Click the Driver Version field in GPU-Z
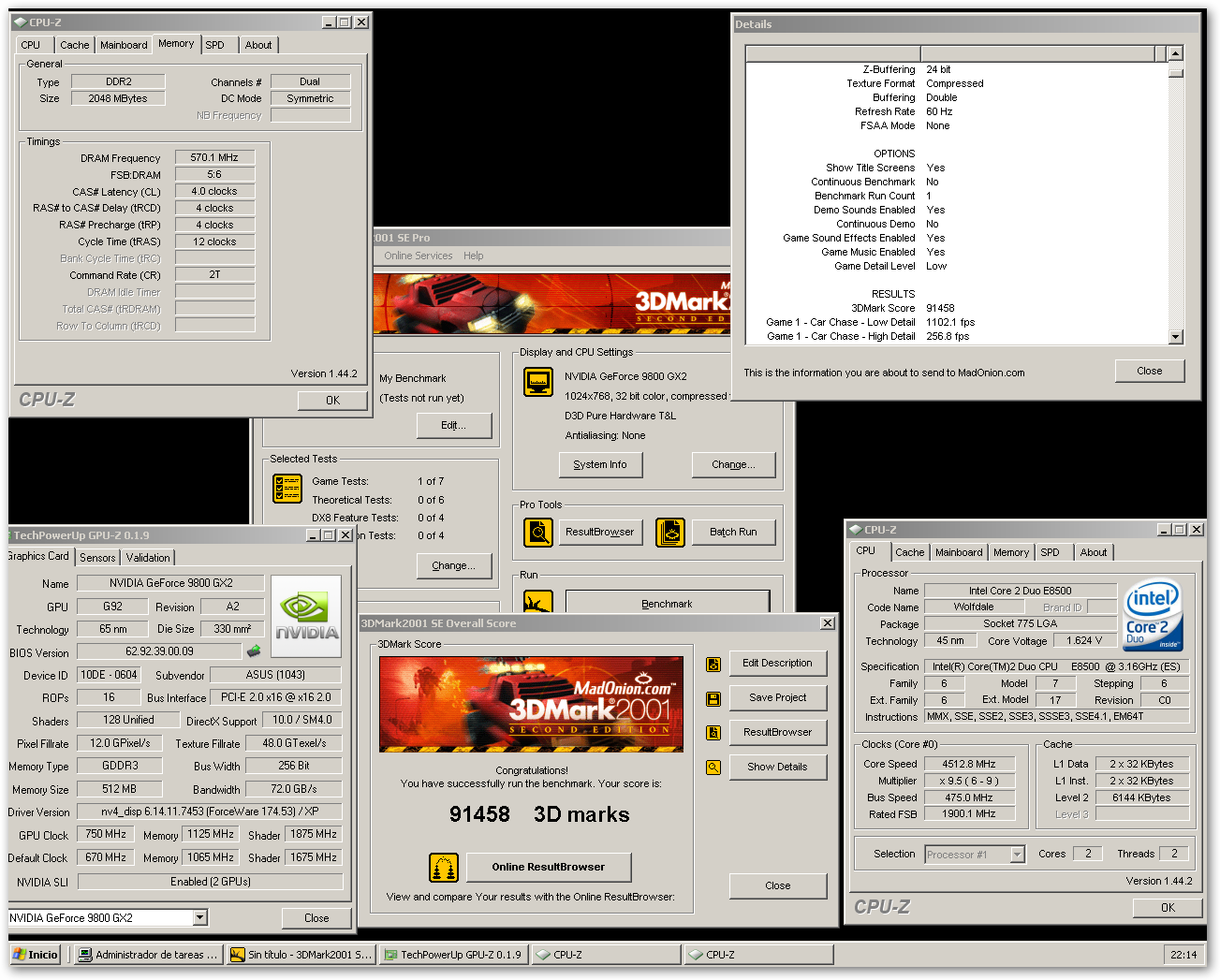The height and width of the screenshot is (980, 1220). pos(211,812)
